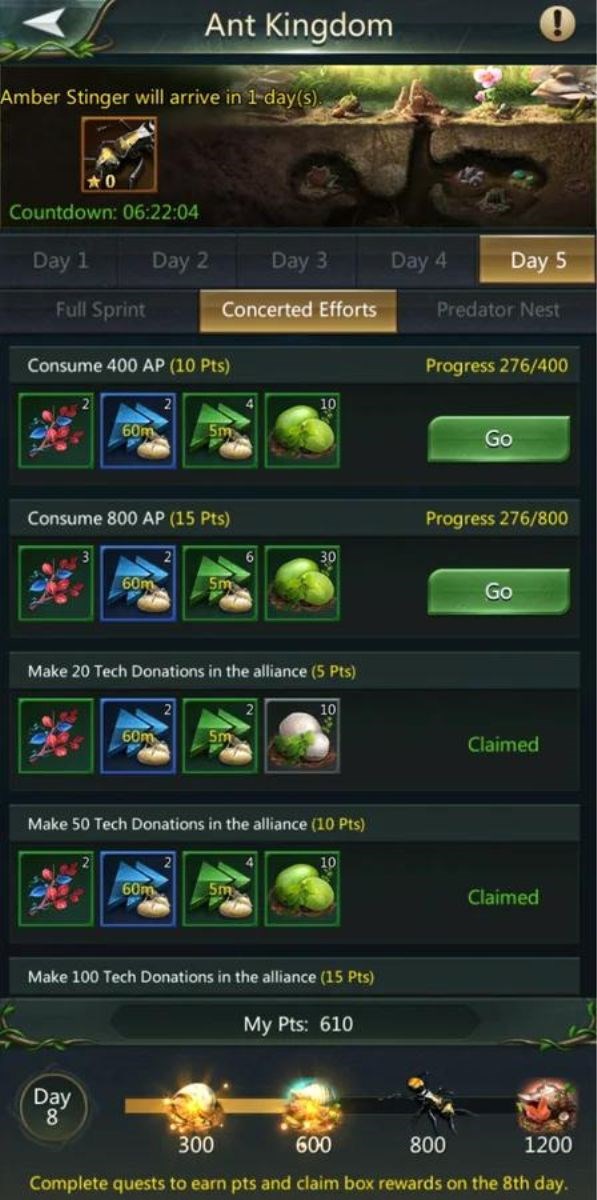Tap the 5m speedup in Consume 800 AP
This screenshot has width=597, height=1200.
tap(220, 583)
